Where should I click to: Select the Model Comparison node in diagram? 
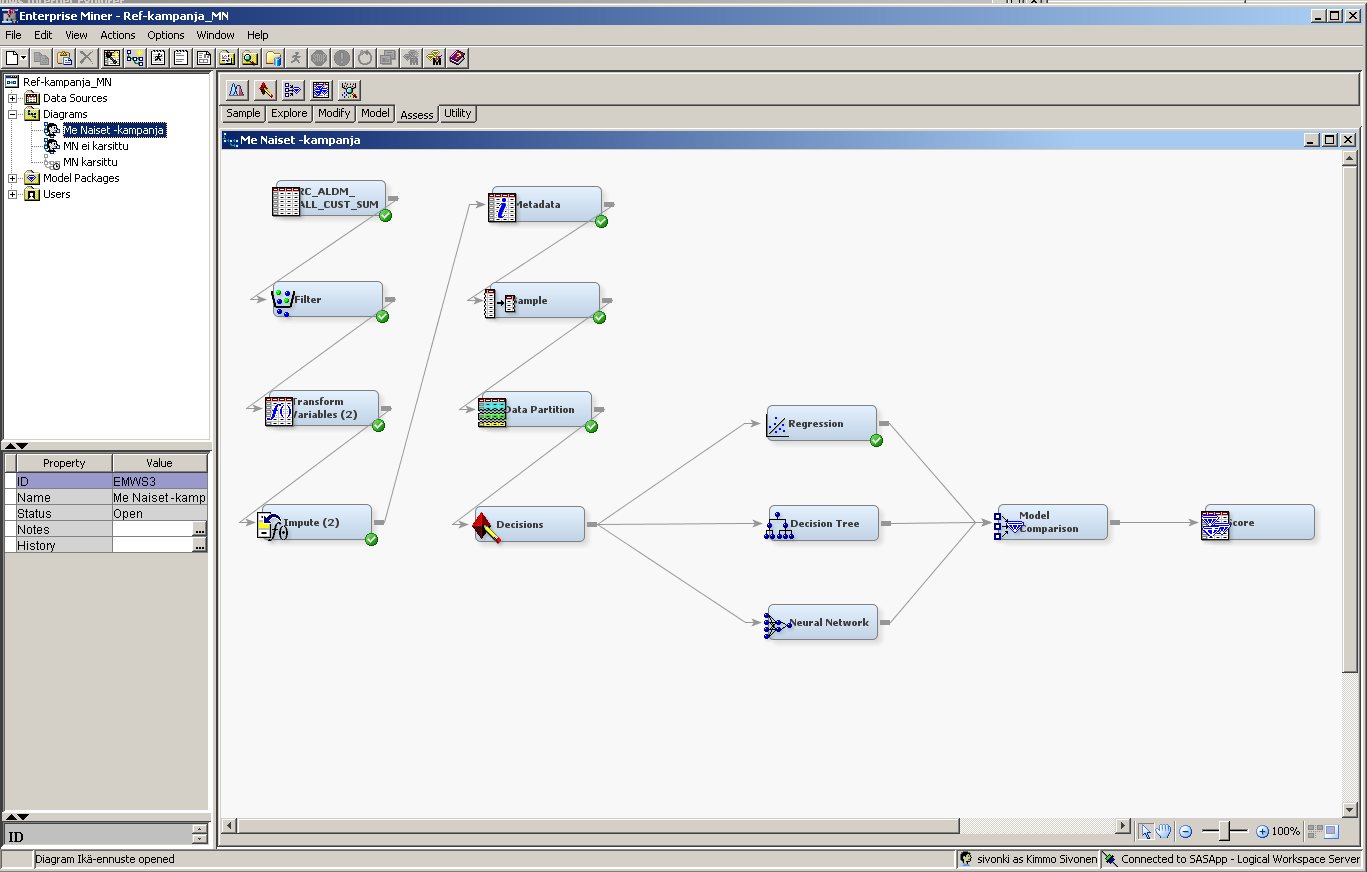[x=1051, y=522]
